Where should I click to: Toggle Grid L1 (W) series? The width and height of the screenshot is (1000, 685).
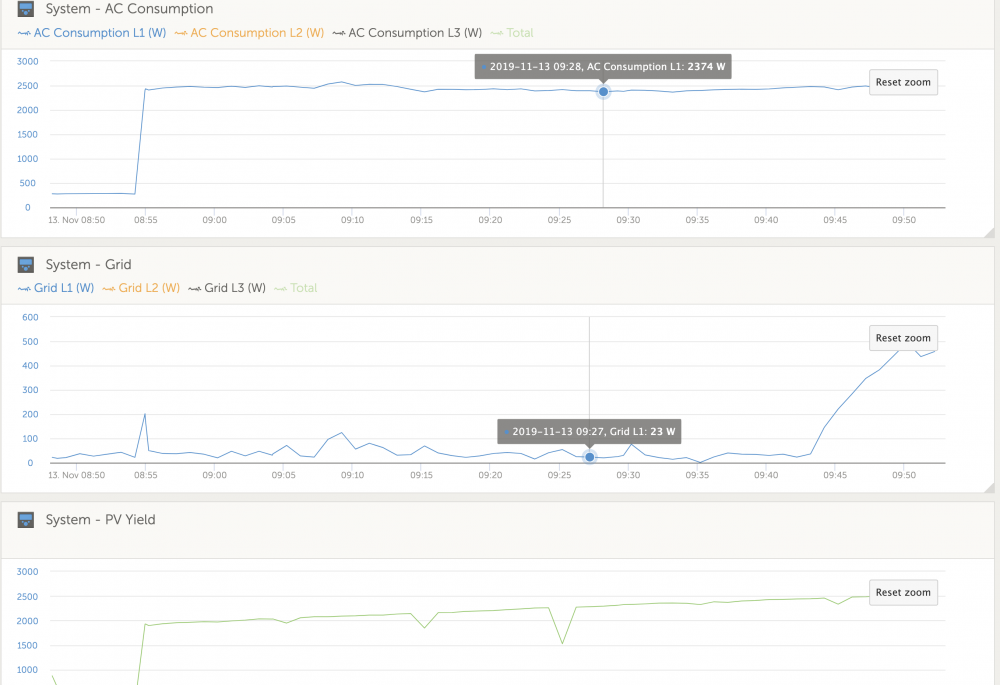point(56,288)
